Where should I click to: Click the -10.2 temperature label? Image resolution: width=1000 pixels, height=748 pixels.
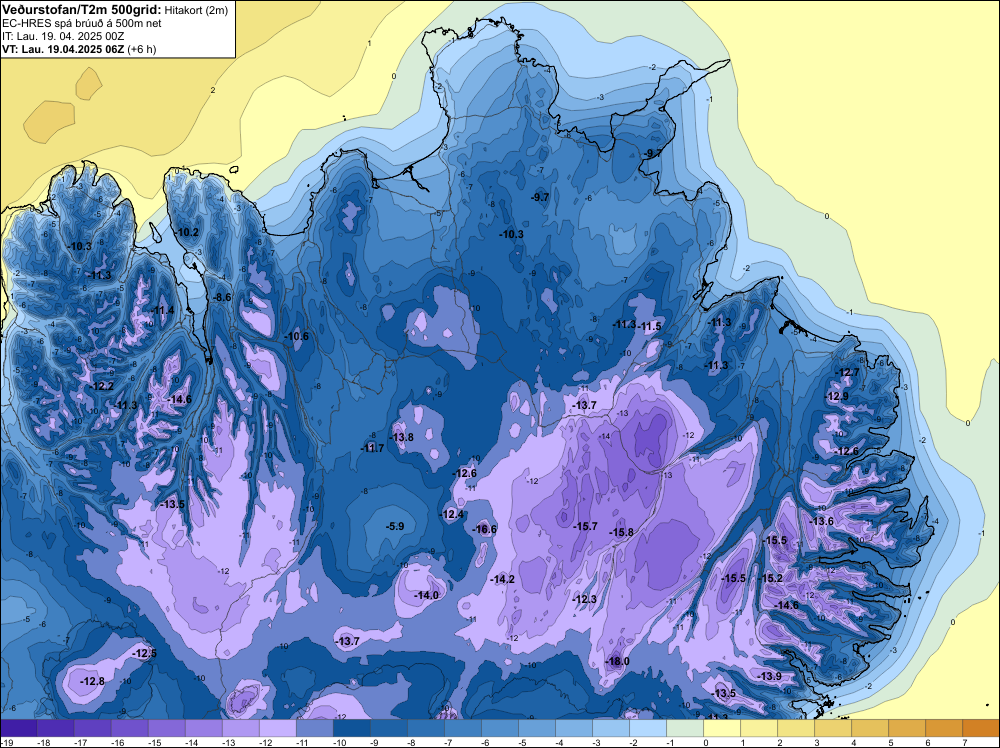(x=187, y=232)
